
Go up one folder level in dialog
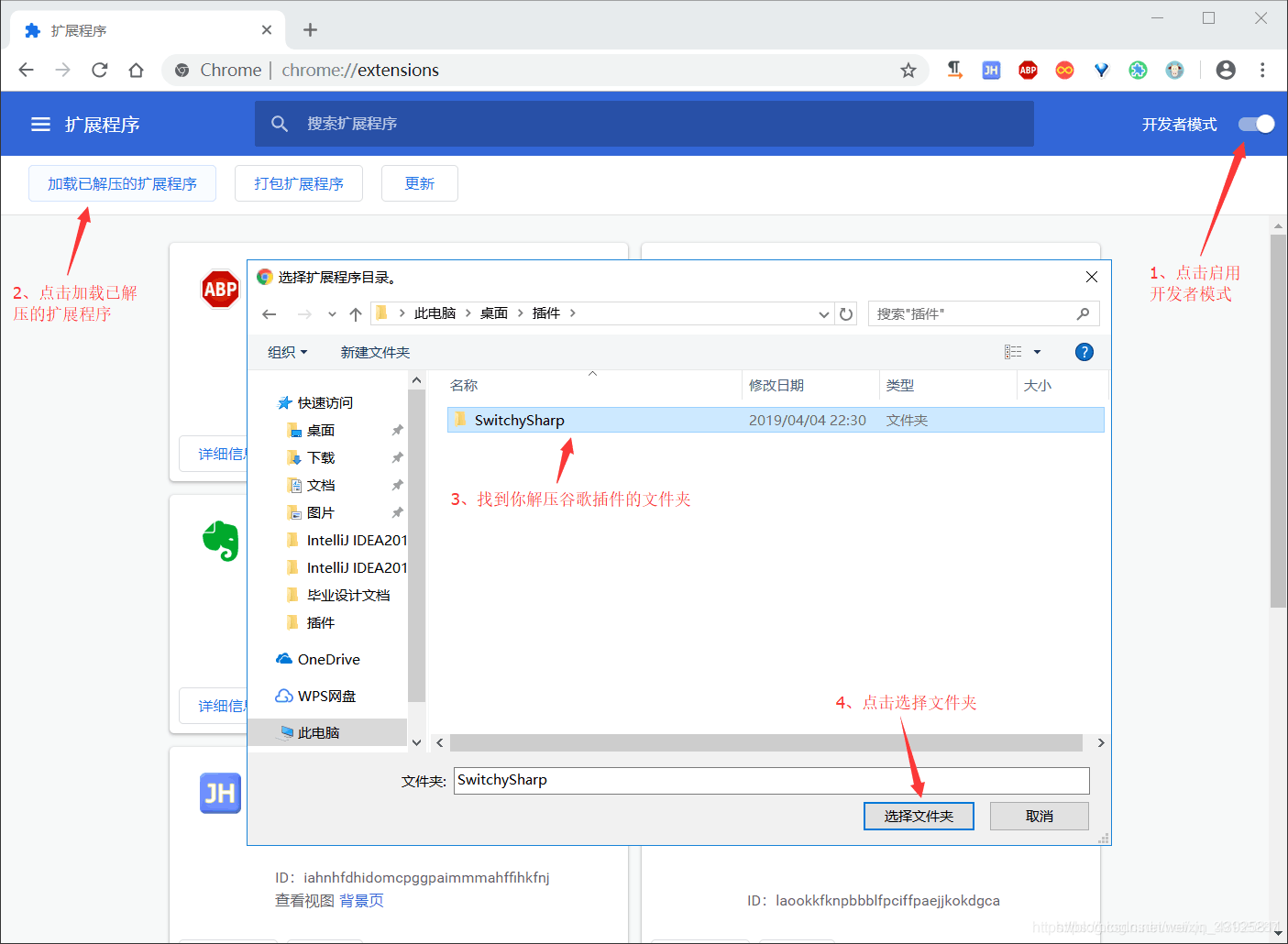[356, 313]
